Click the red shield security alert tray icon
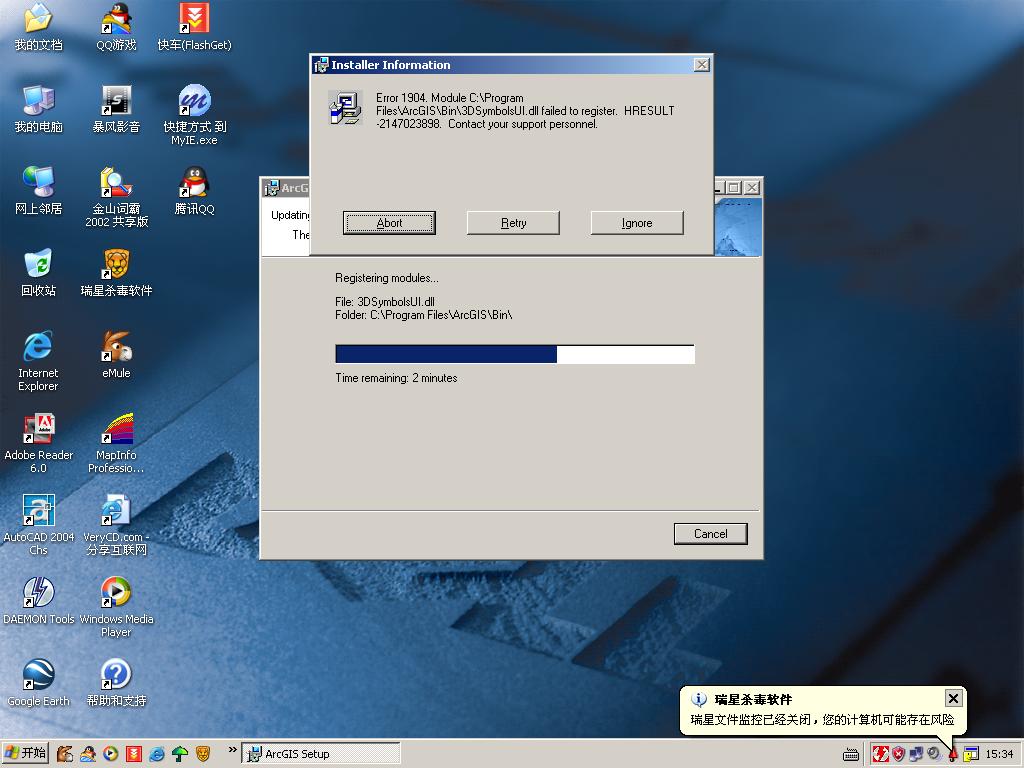The height and width of the screenshot is (768, 1024). click(899, 754)
